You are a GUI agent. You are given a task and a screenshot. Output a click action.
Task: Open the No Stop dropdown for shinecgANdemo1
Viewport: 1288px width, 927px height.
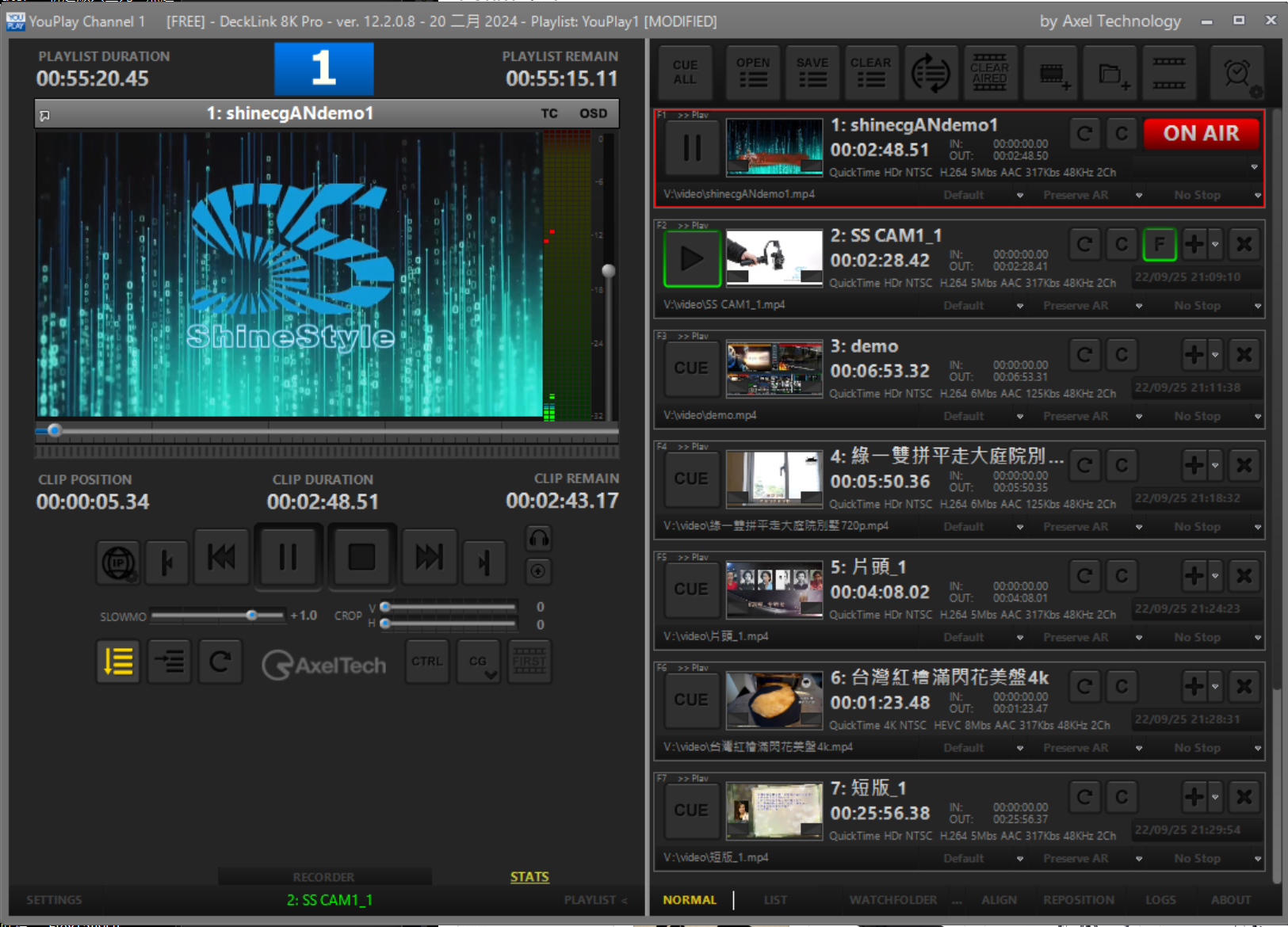[x=1257, y=195]
